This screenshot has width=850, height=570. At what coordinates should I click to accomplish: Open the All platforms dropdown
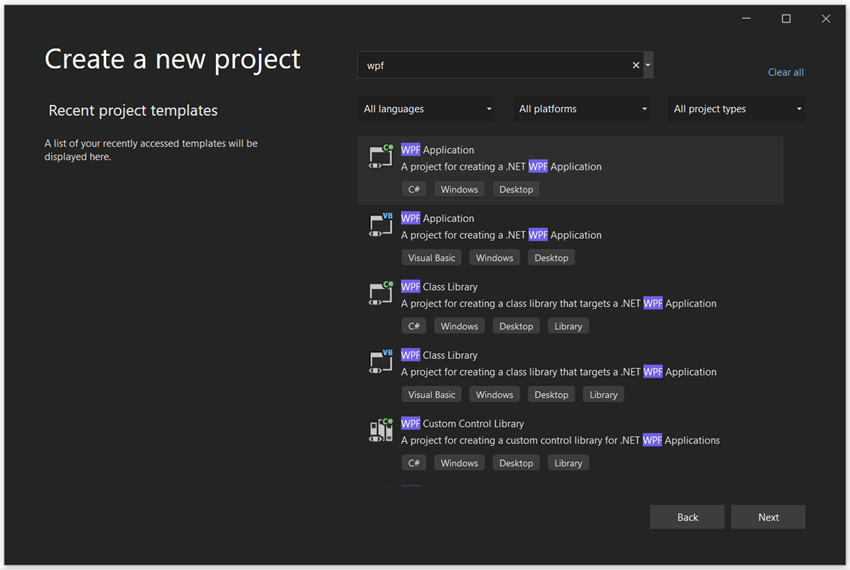(x=581, y=109)
